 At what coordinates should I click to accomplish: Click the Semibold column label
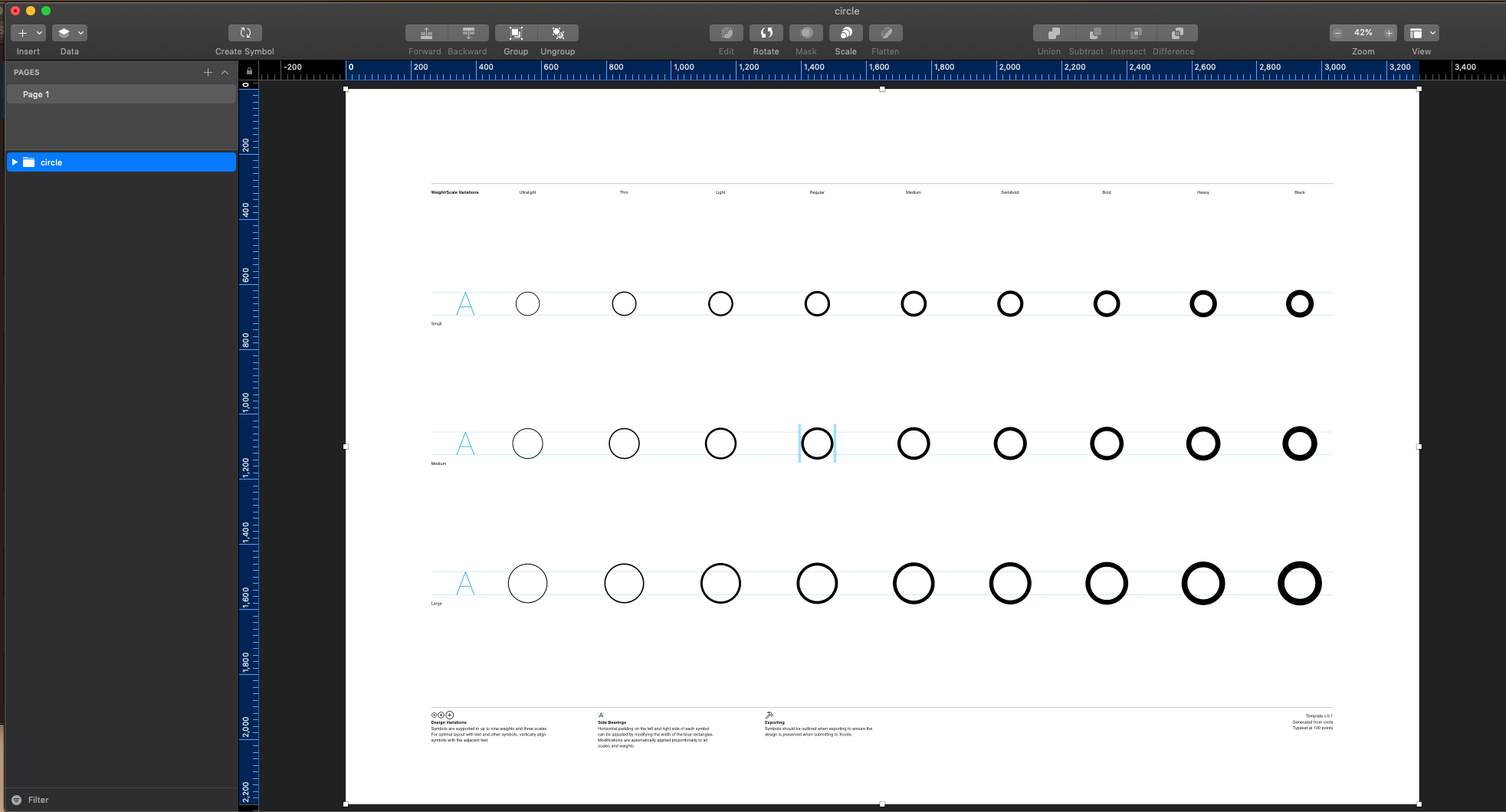[1010, 192]
